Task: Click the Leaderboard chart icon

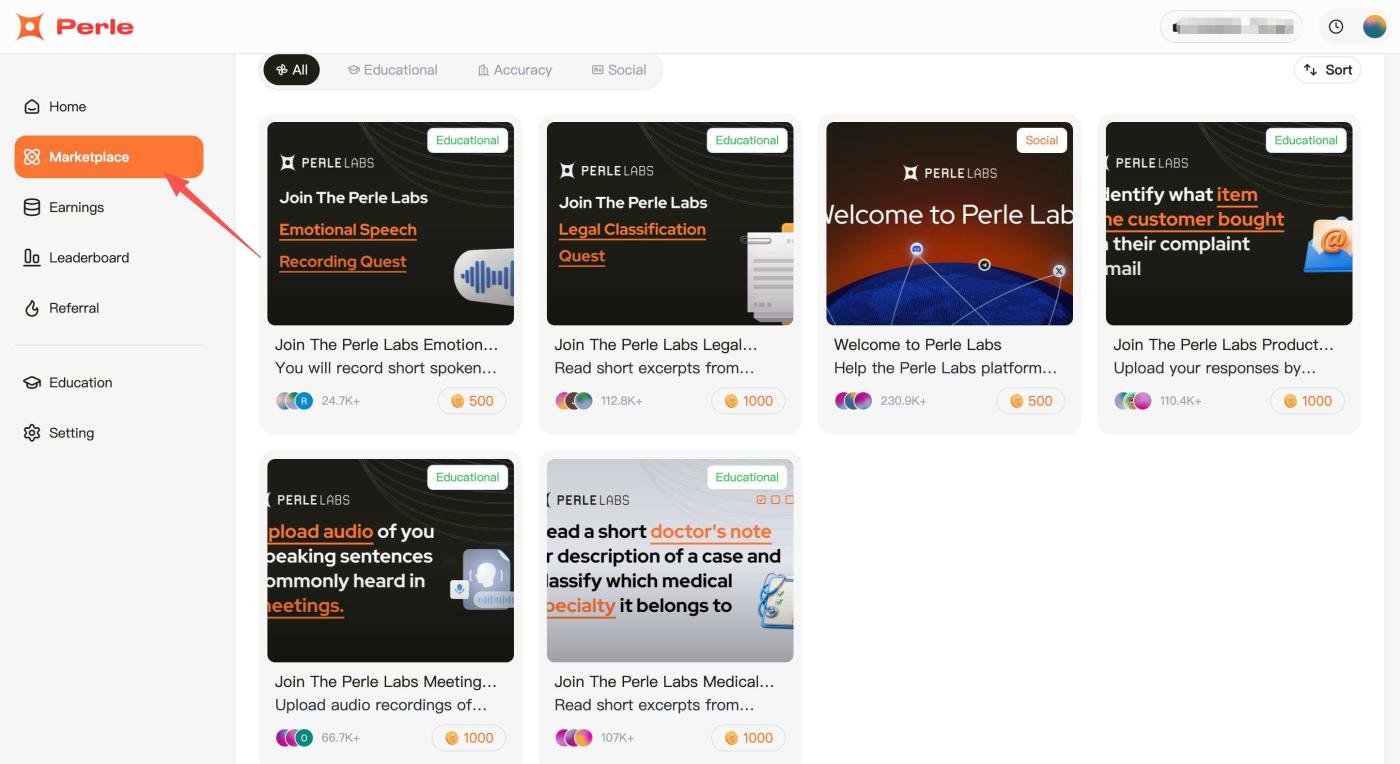Action: [x=32, y=258]
